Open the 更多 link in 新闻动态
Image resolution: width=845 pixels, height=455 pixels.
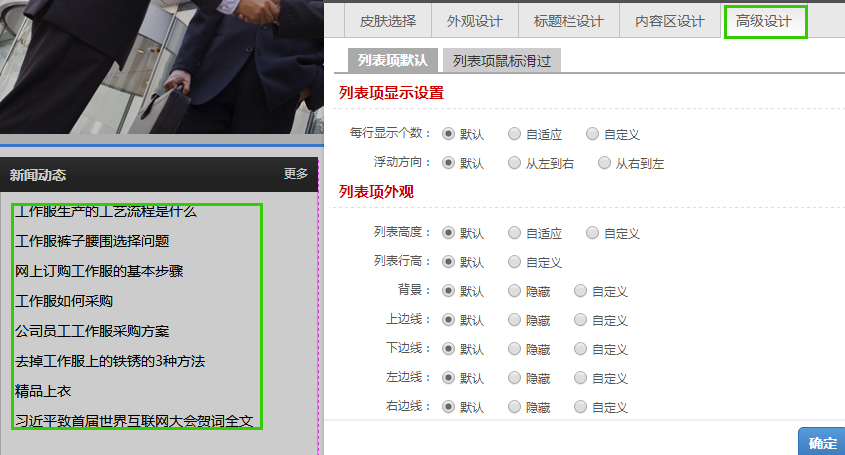point(295,174)
